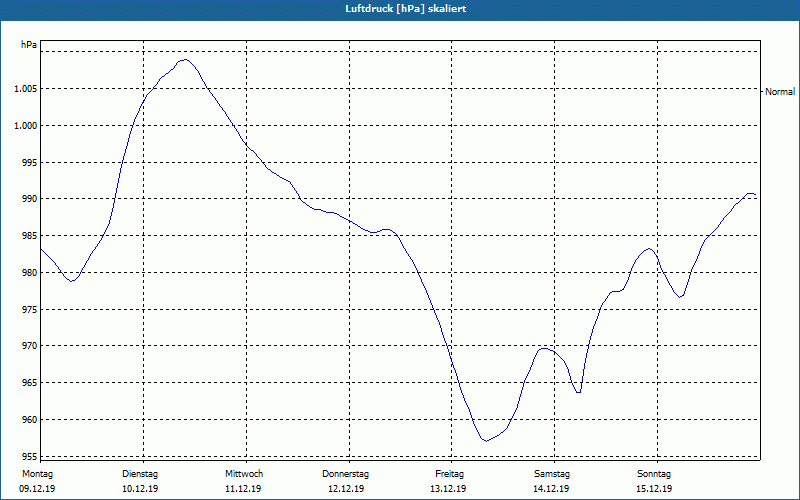Click the 990 y-axis value
The image size is (800, 500).
click(x=30, y=199)
